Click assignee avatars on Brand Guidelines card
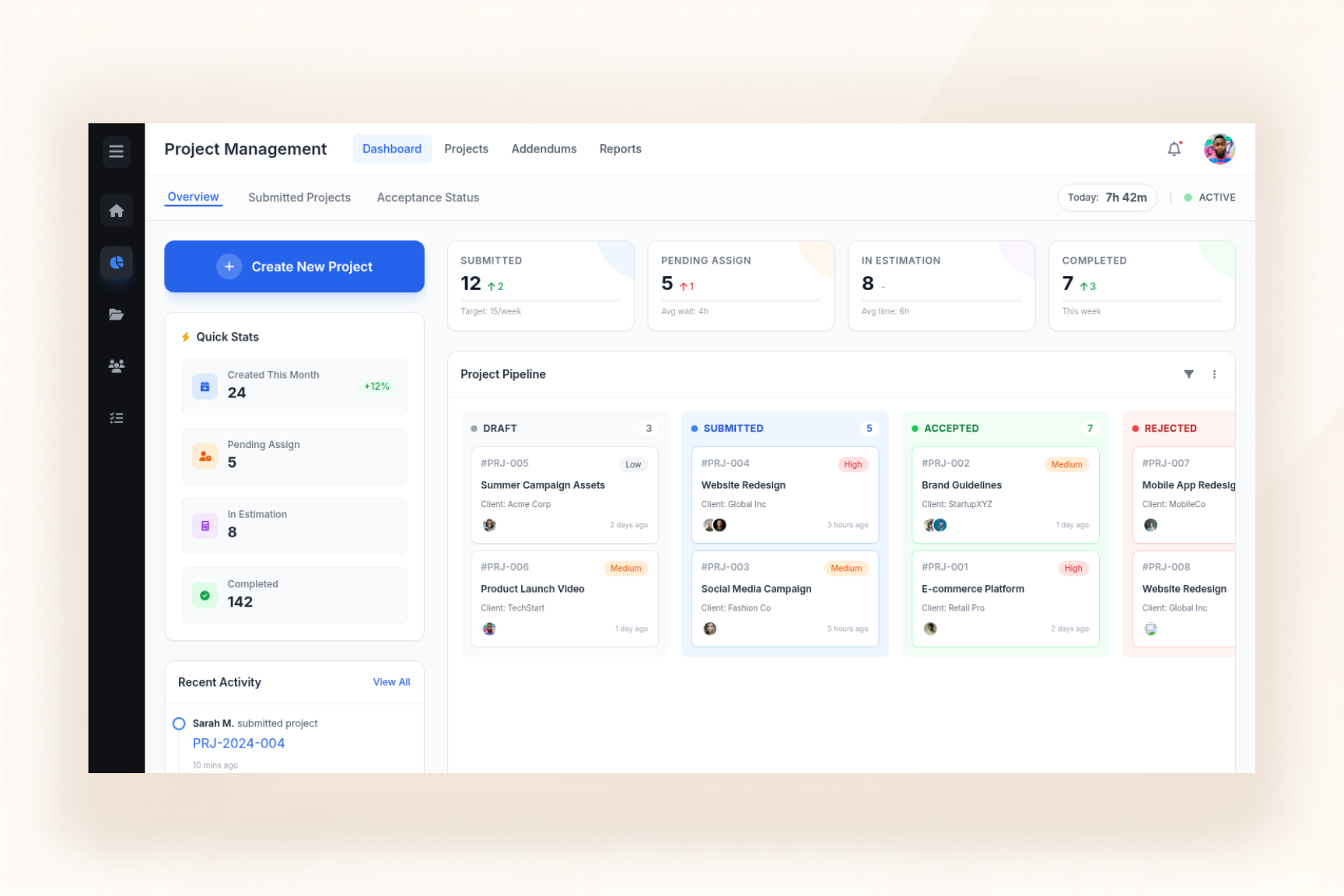 (x=935, y=525)
